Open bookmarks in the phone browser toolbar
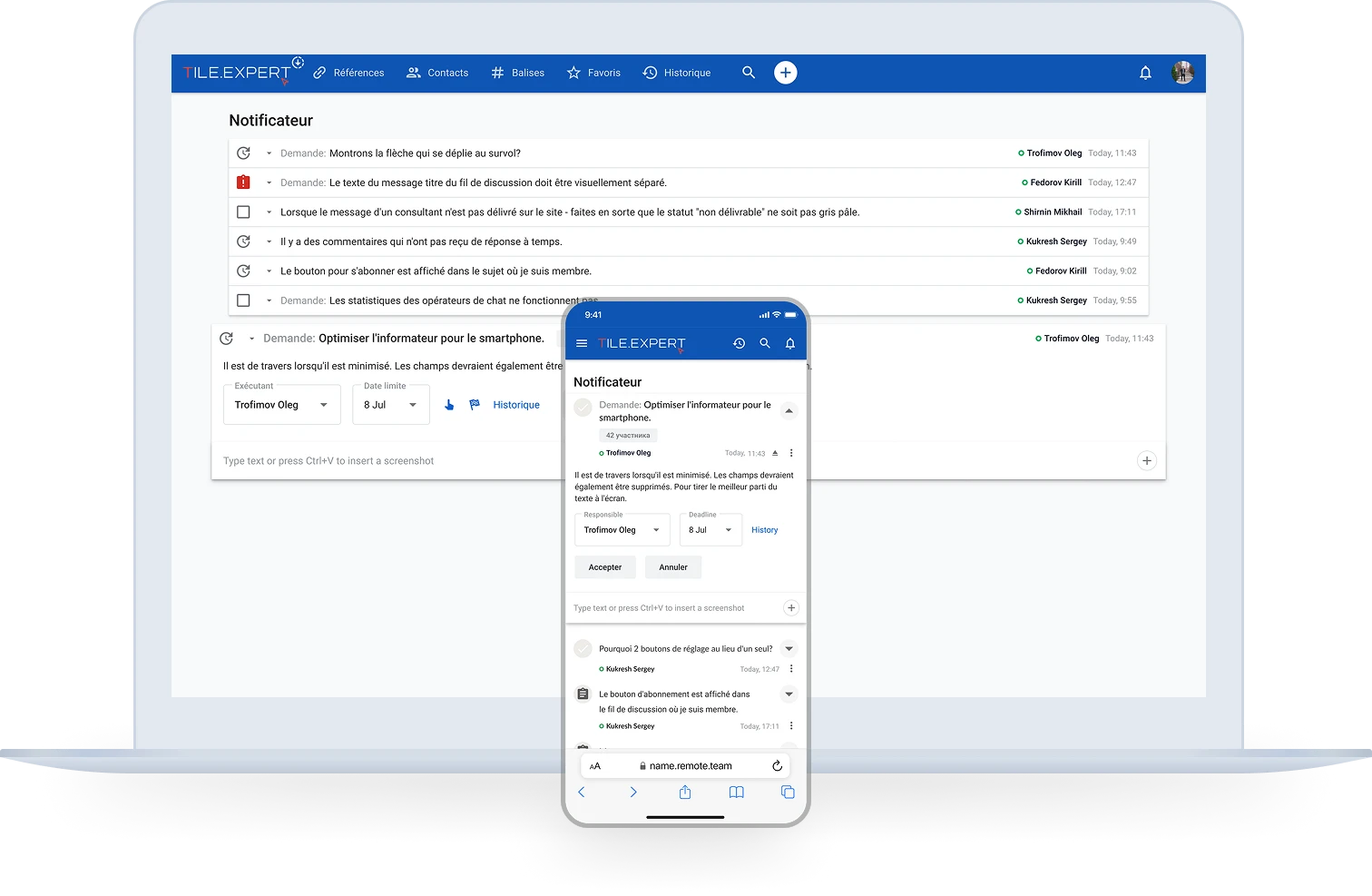 click(x=737, y=793)
